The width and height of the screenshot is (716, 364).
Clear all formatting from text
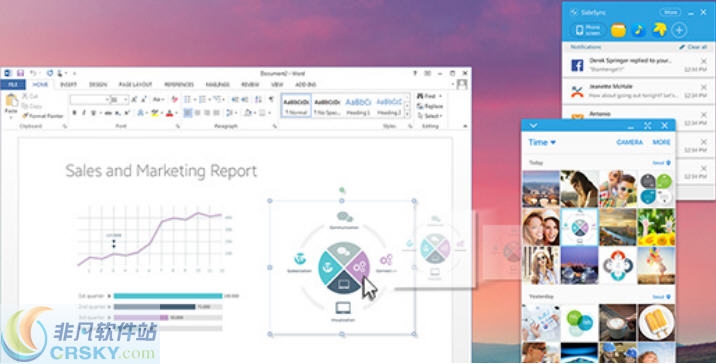coord(174,100)
